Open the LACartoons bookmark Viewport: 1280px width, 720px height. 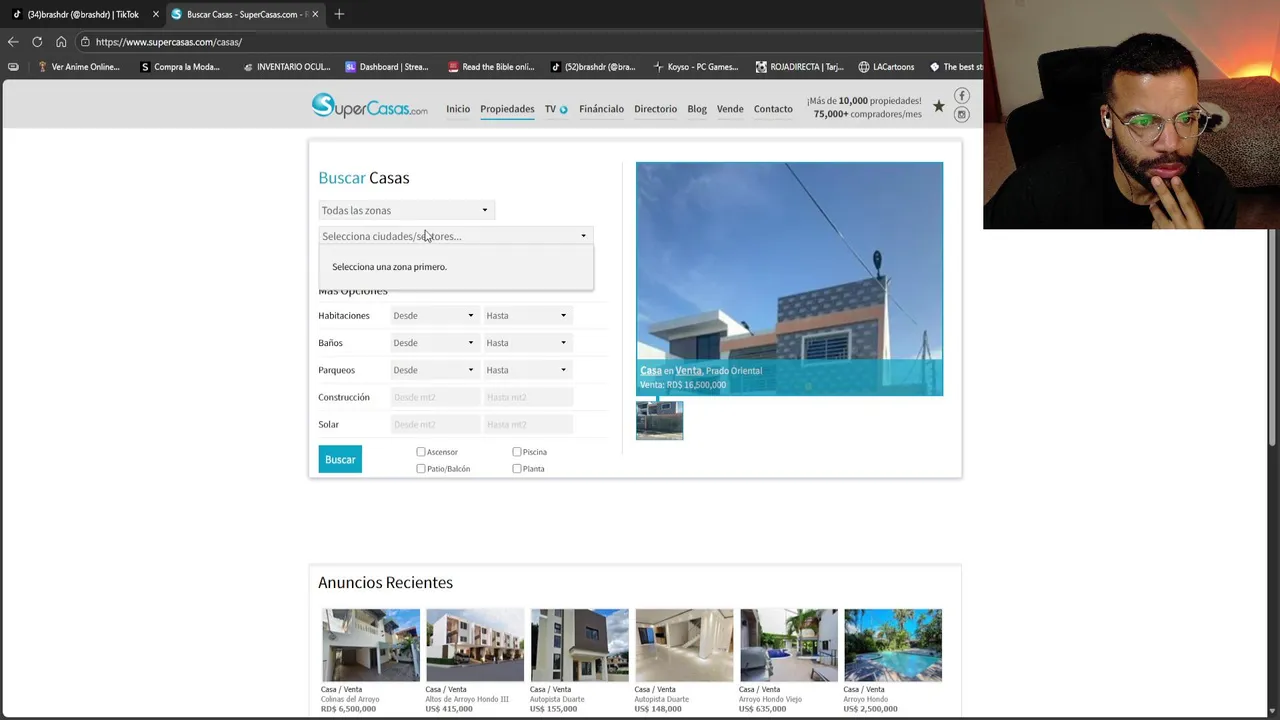coord(886,67)
